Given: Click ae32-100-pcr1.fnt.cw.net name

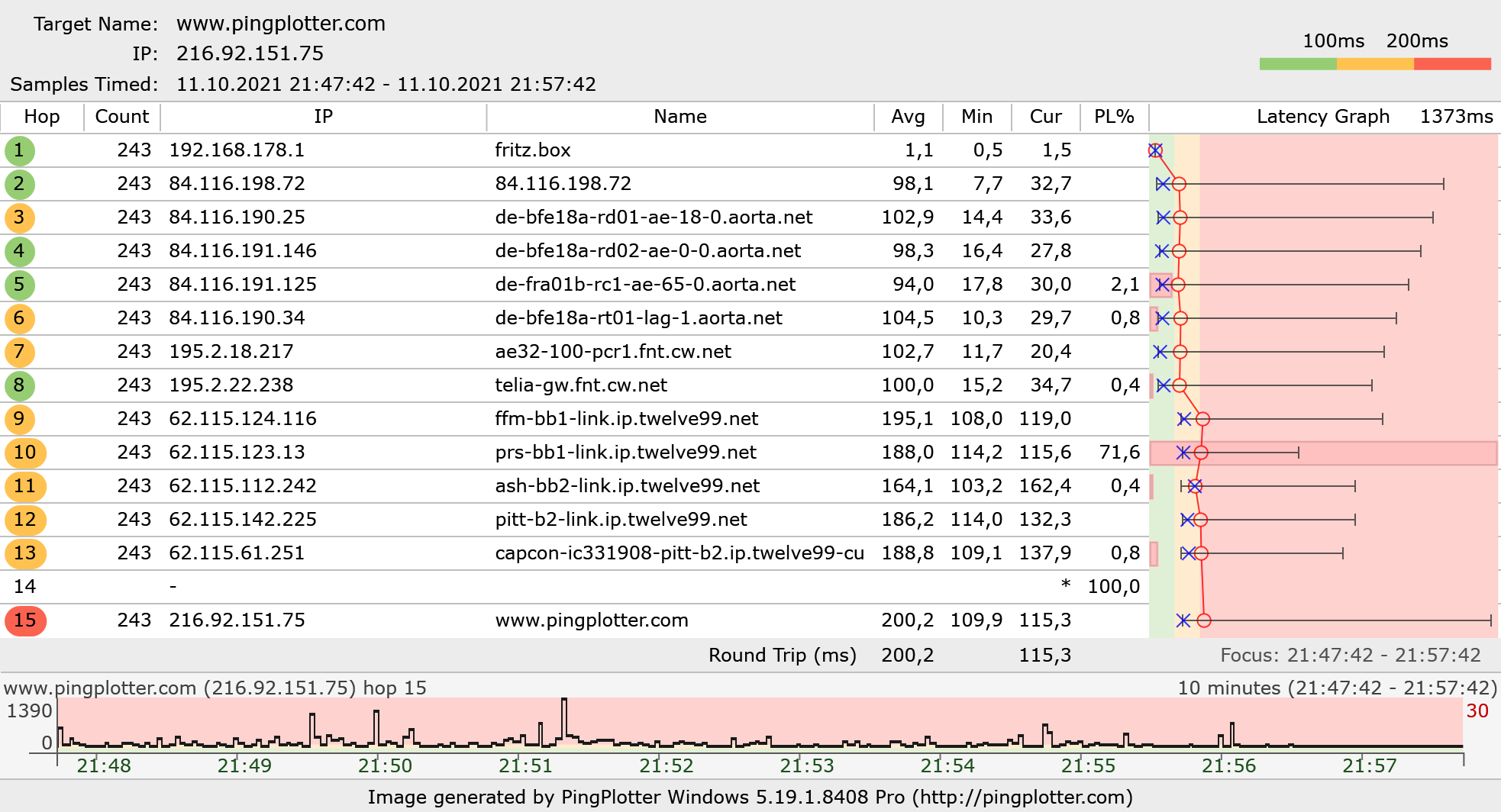Looking at the screenshot, I should tap(613, 352).
